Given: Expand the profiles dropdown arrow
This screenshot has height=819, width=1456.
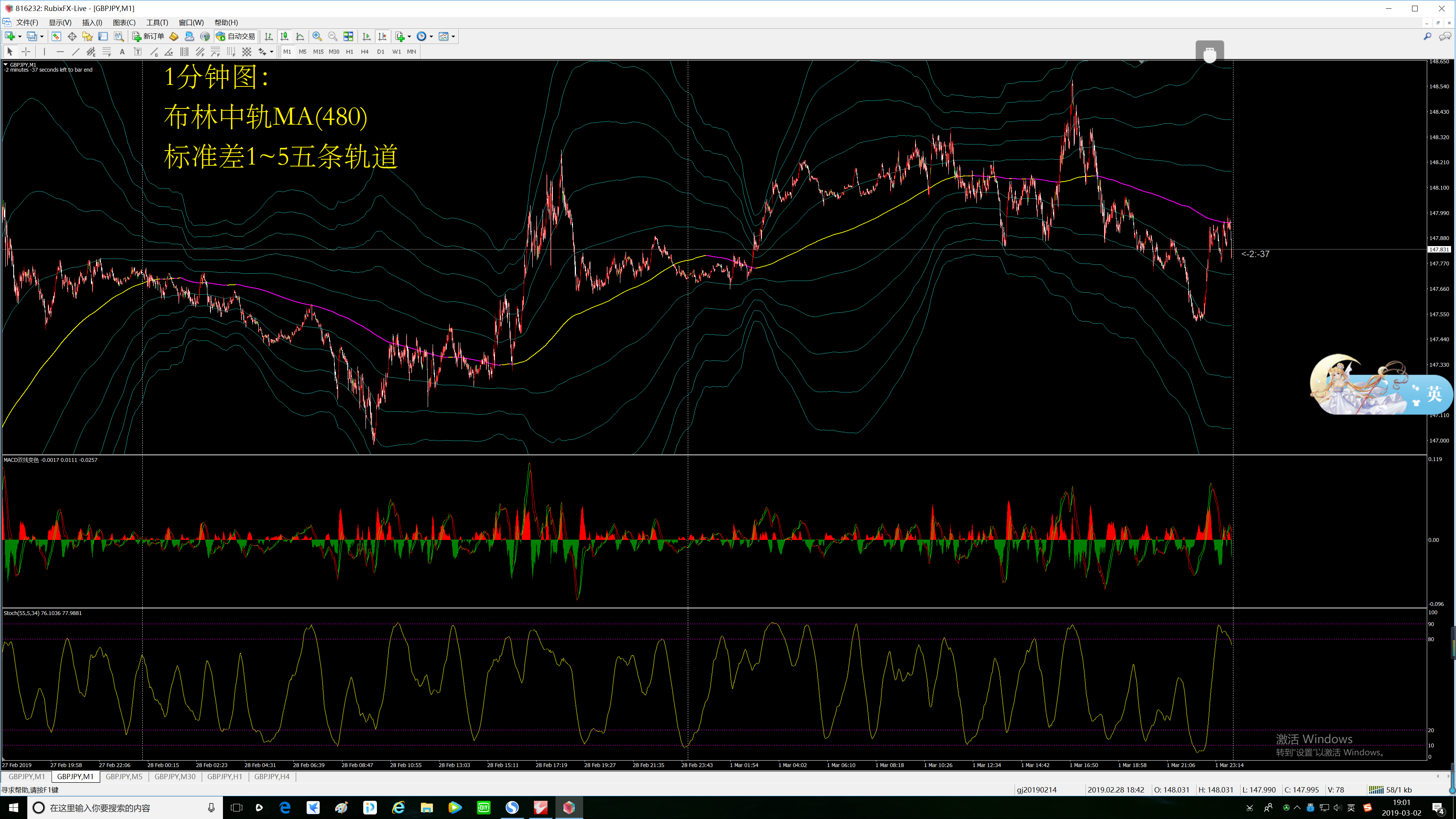Looking at the screenshot, I should (x=42, y=37).
